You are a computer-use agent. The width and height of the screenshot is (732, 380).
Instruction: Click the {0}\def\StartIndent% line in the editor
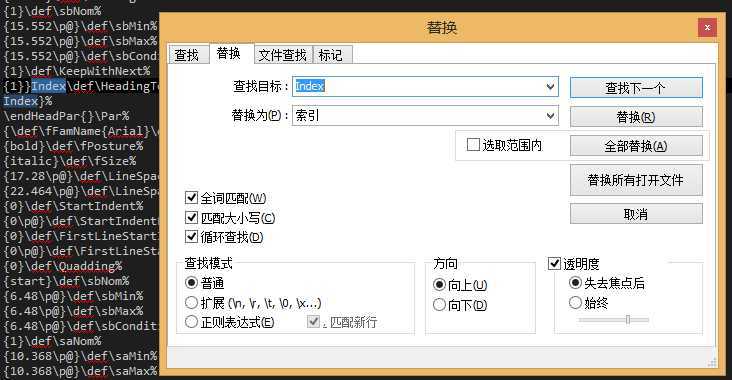[x=73, y=206]
